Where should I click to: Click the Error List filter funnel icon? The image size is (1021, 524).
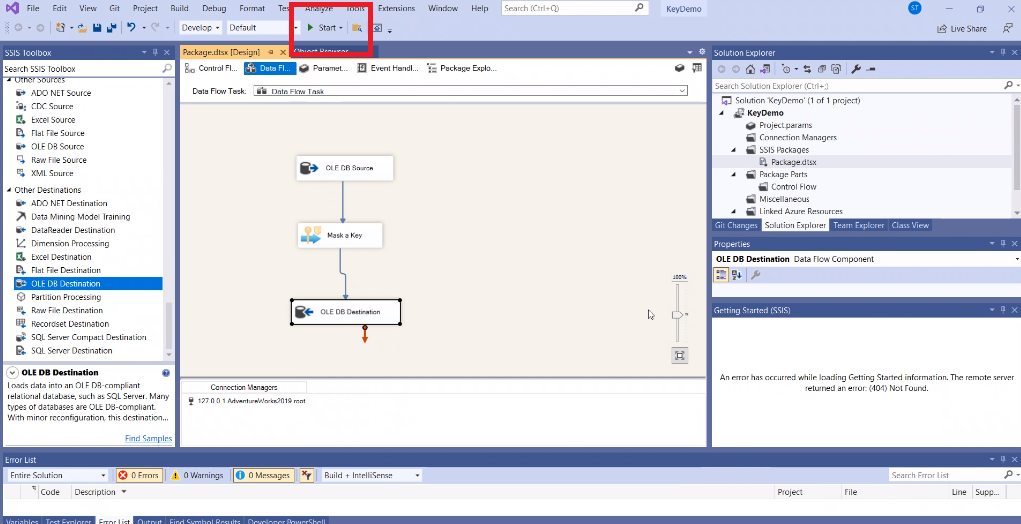point(307,475)
